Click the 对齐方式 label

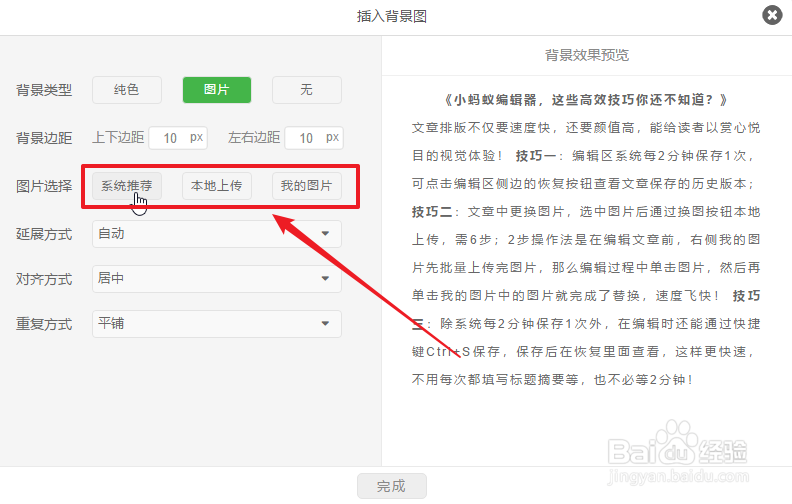pos(44,279)
